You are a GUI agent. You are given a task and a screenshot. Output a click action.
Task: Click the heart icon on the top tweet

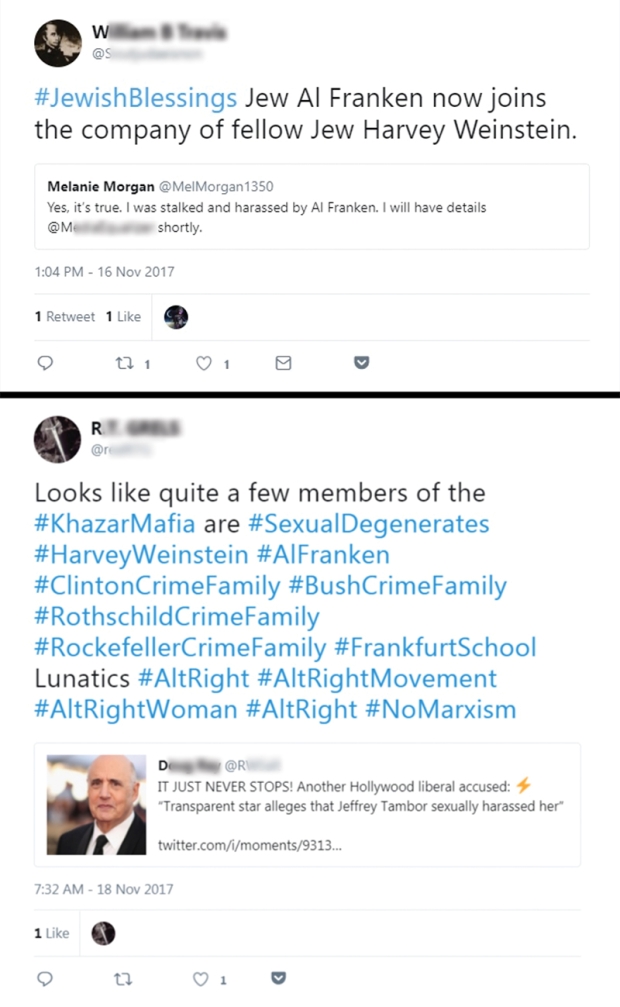point(203,363)
